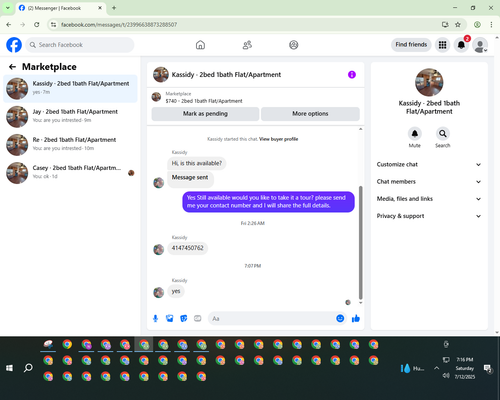The image size is (500, 400).
Task: Open Chrome's three-dot menu
Action: (491, 24)
